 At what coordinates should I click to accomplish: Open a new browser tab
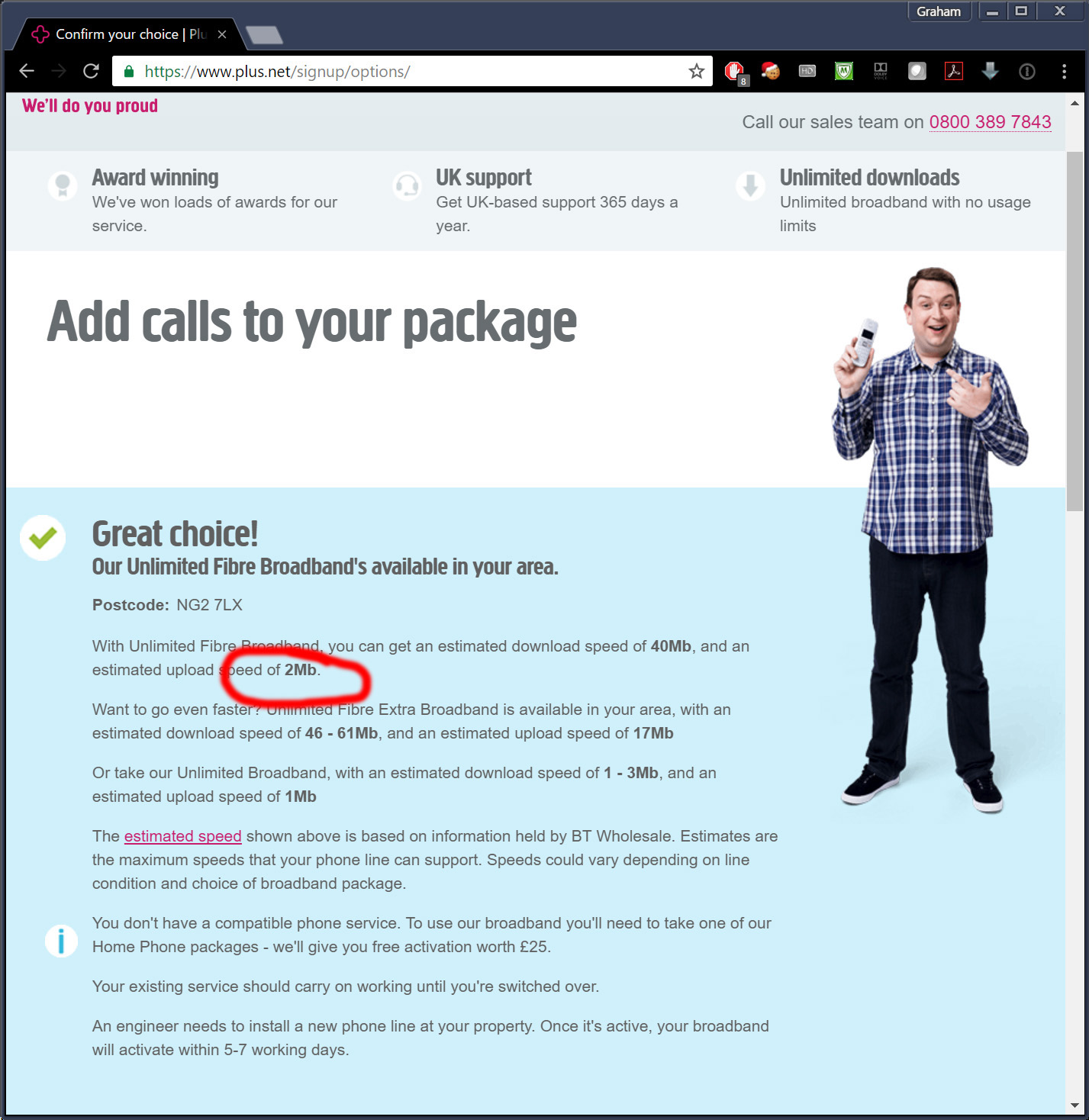264,35
